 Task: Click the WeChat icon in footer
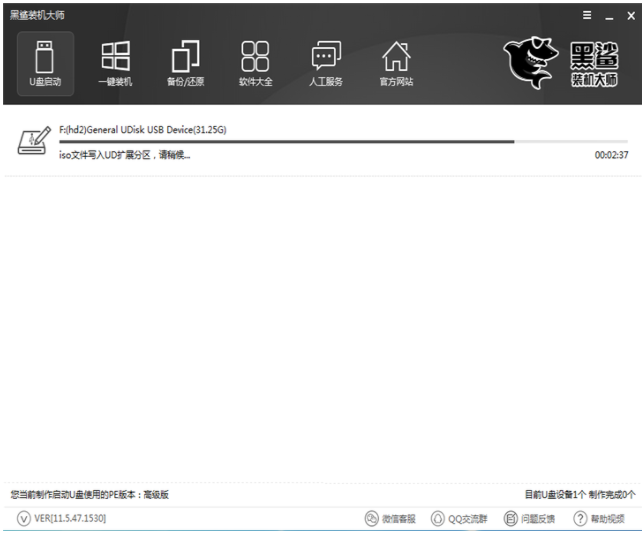click(x=371, y=518)
